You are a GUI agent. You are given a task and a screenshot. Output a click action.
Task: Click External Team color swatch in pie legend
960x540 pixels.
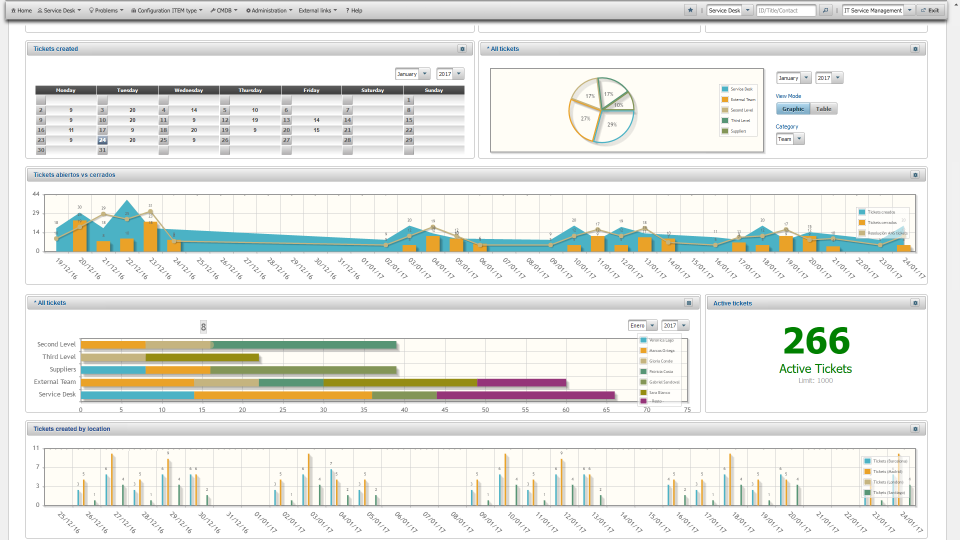(725, 99)
